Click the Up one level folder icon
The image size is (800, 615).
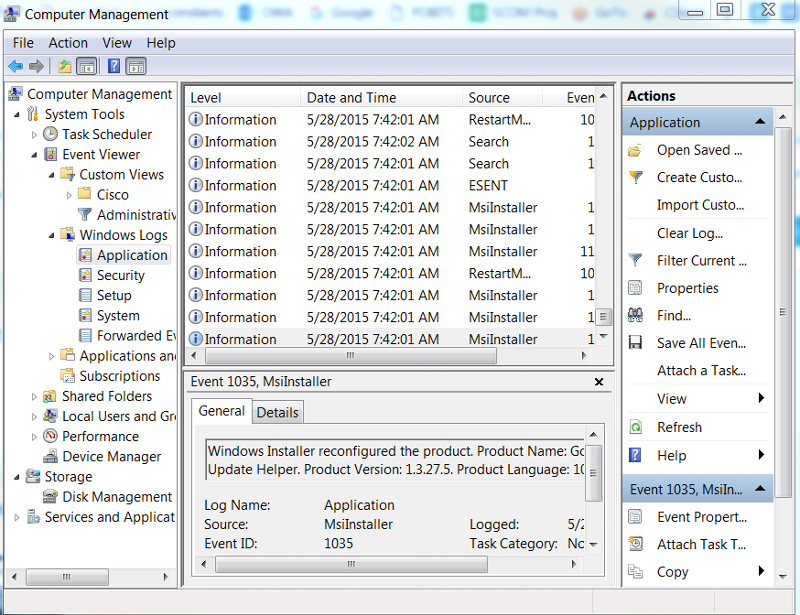[x=65, y=66]
